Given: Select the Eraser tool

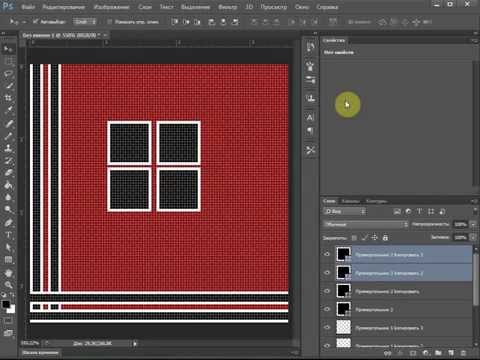Looking at the screenshot, I should (x=8, y=172).
